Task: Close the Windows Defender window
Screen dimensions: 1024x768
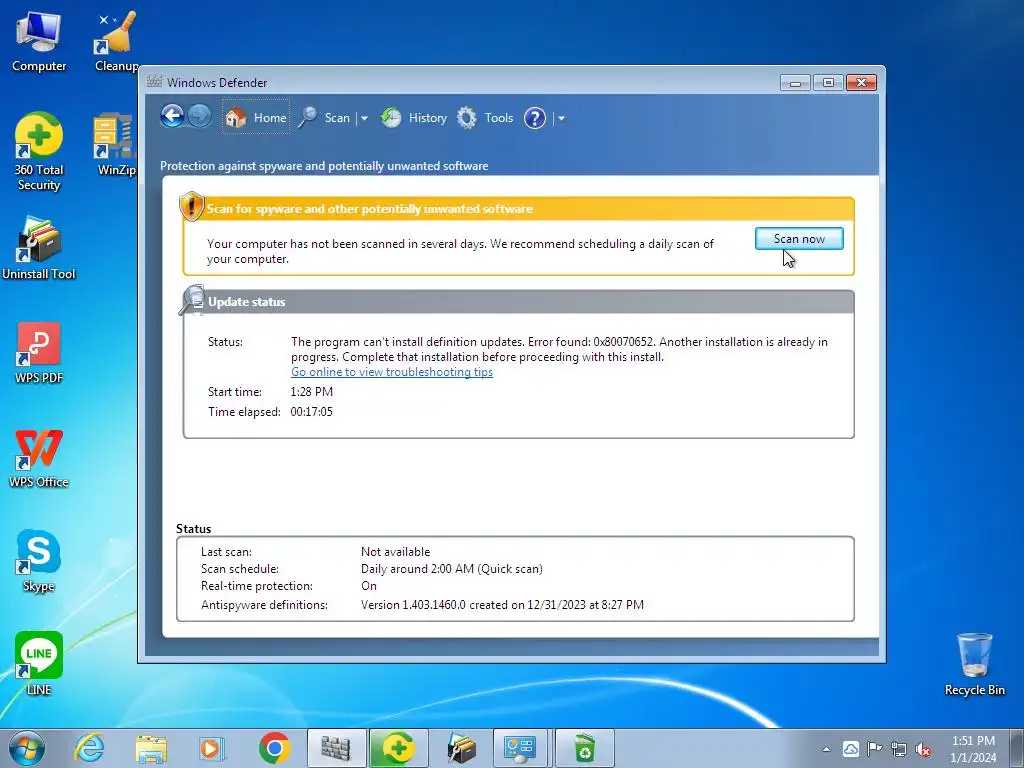Action: [861, 83]
